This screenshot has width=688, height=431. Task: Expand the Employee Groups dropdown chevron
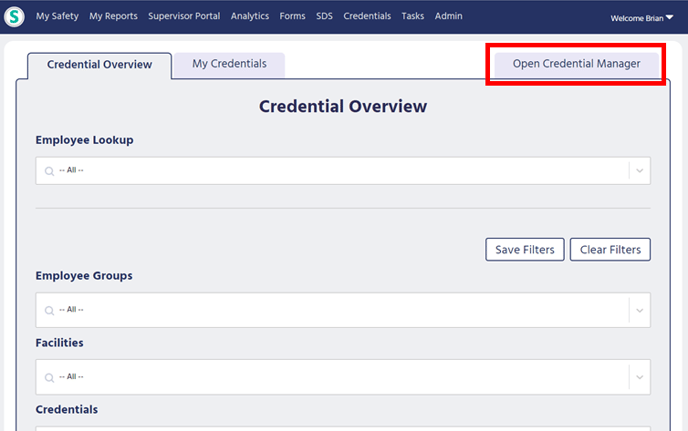tap(640, 310)
